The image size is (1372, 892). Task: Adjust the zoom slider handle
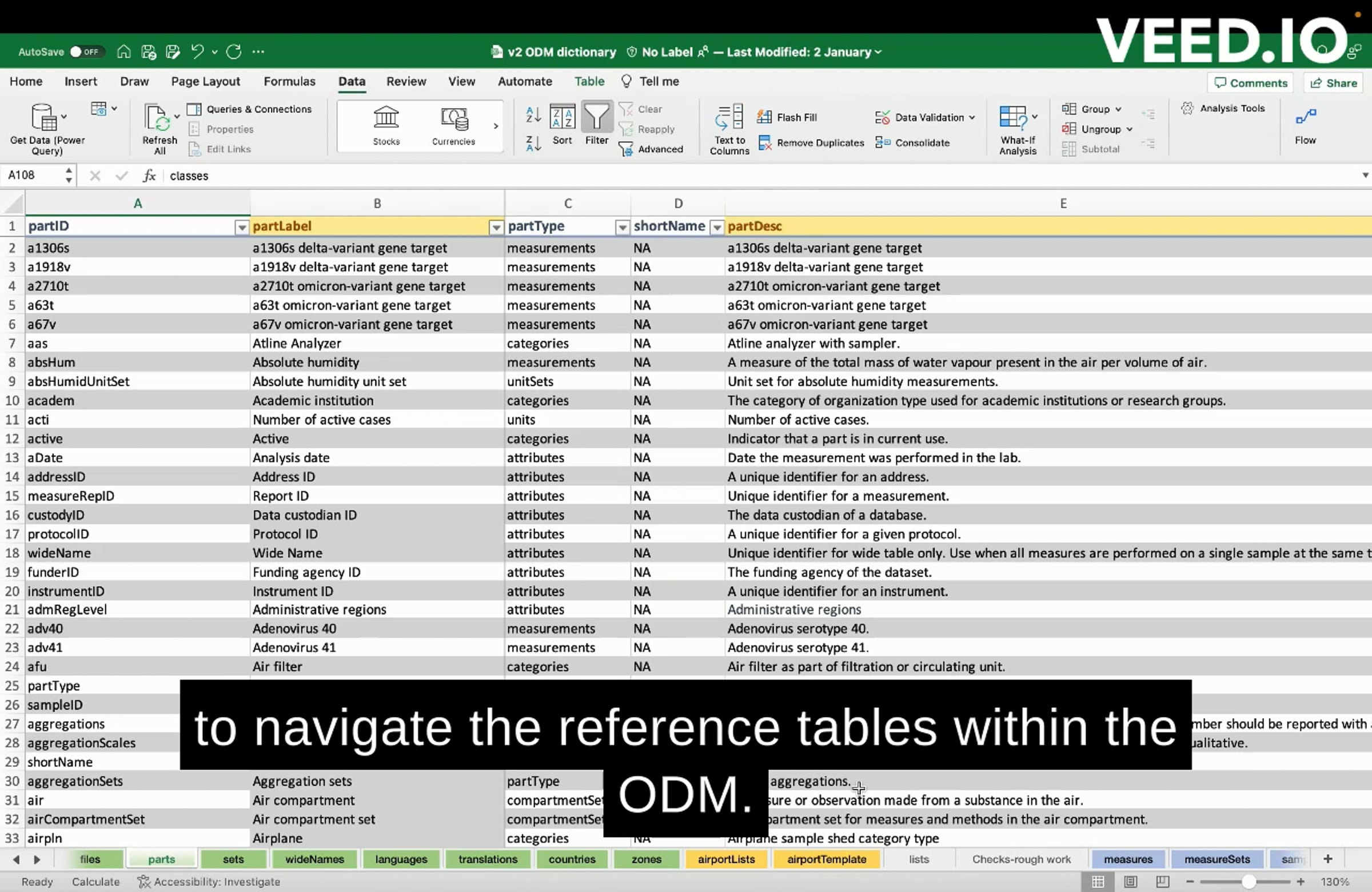coord(1249,882)
